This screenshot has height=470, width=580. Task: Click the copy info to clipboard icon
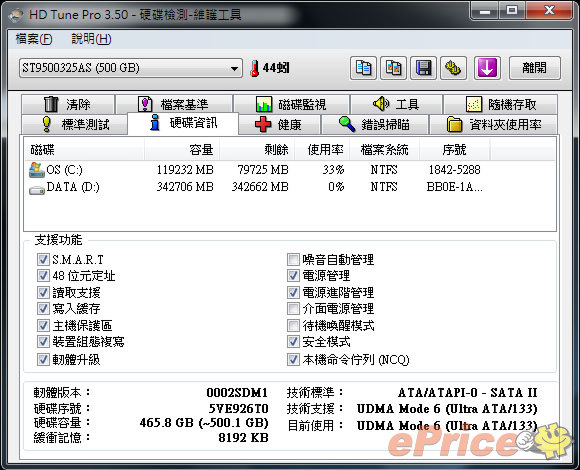pos(363,68)
